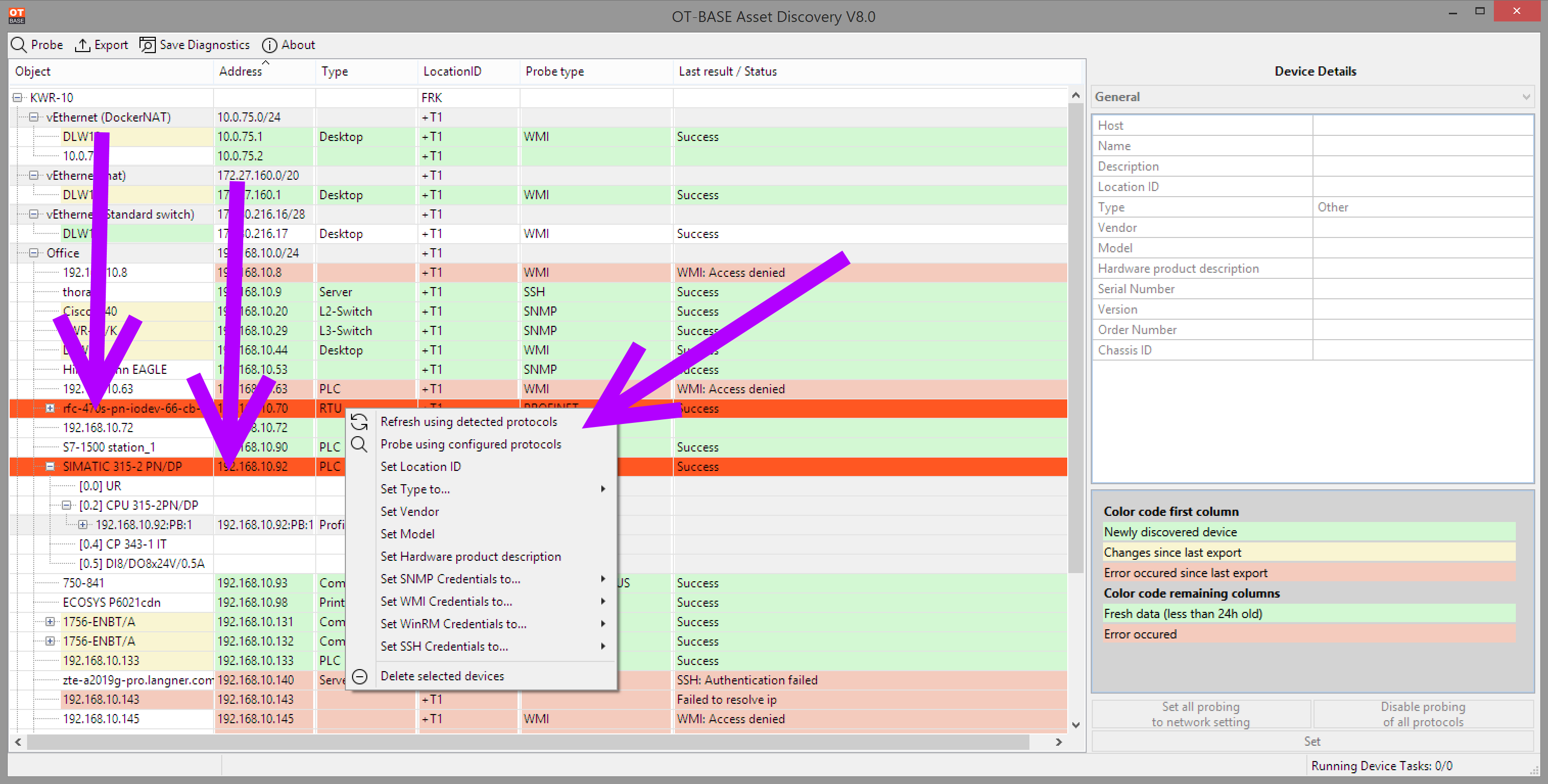This screenshot has height=784, width=1548.
Task: Click vertical scrollbar up arrow of device list
Action: [1075, 96]
